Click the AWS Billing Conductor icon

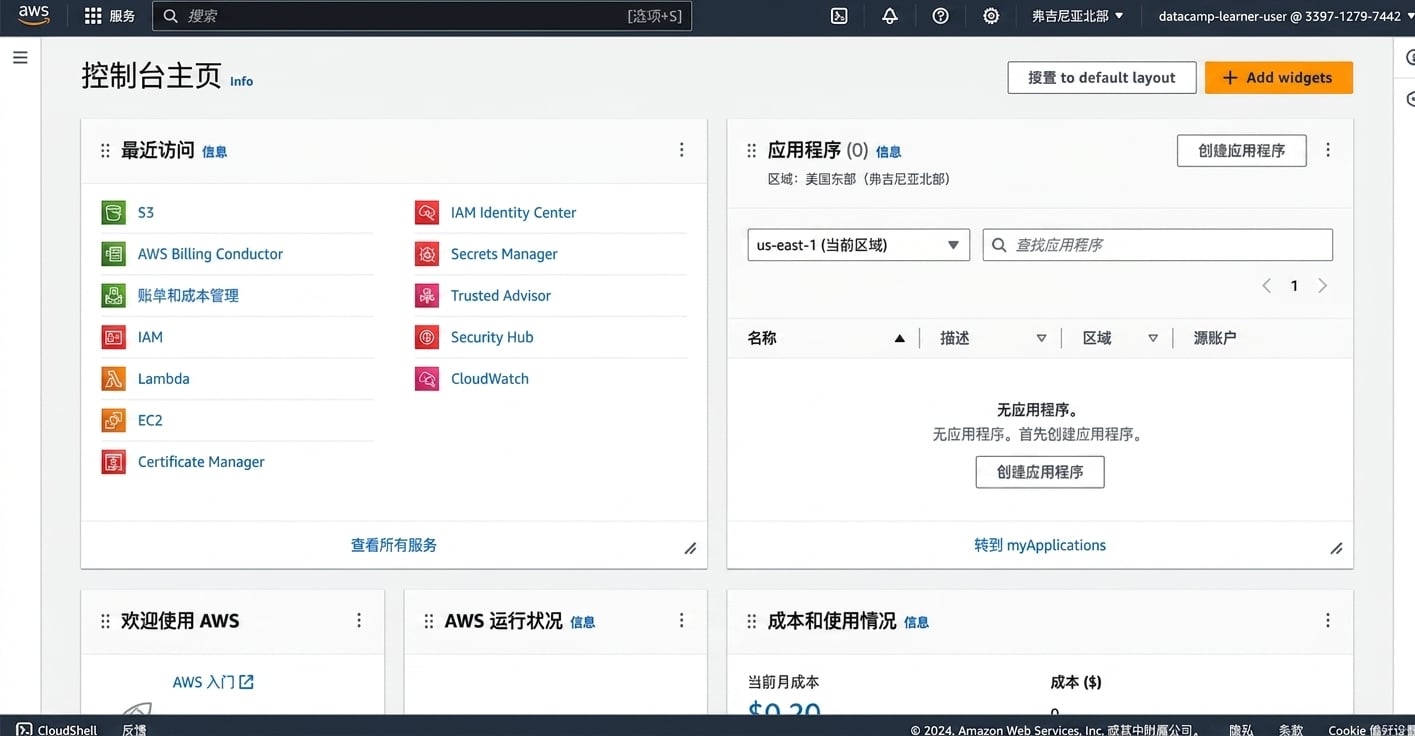113,254
